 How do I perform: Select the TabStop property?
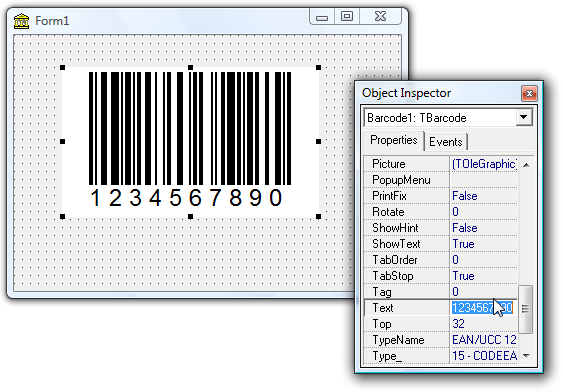(x=406, y=276)
